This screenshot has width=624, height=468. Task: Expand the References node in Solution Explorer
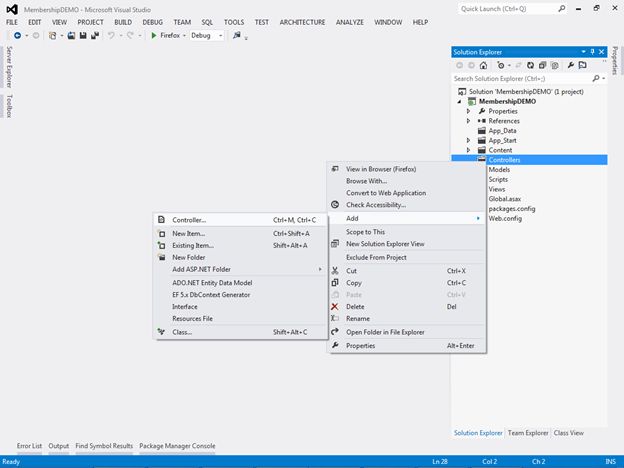pos(468,121)
